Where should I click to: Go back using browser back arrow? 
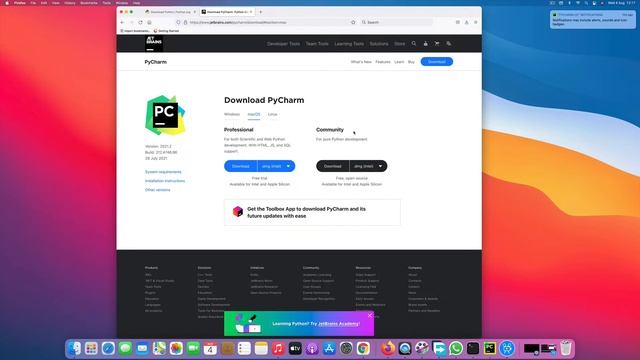click(x=122, y=22)
